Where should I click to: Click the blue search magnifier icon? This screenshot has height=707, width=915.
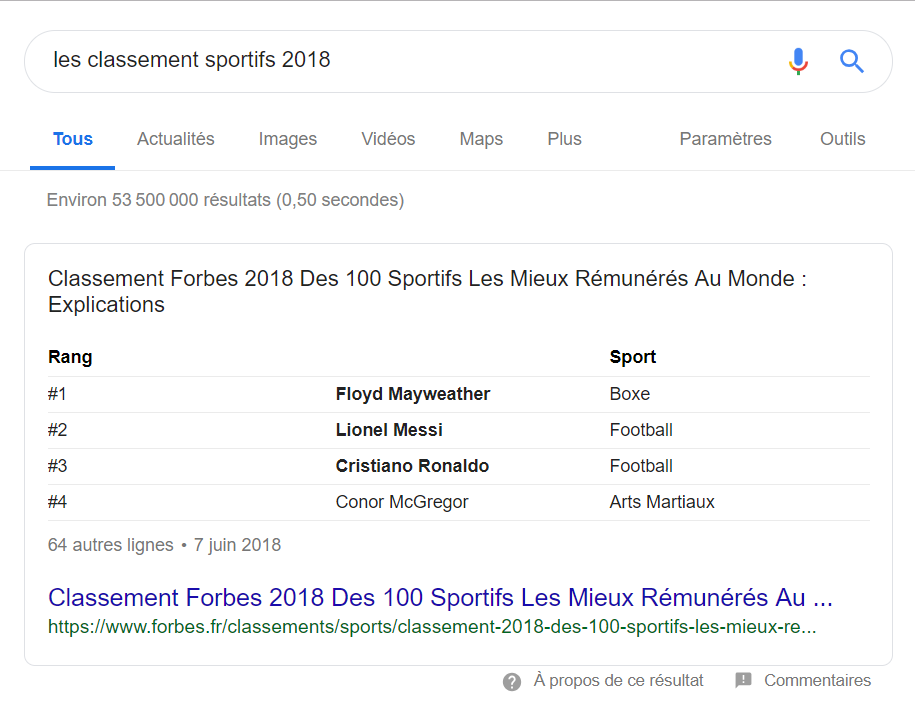(x=851, y=61)
